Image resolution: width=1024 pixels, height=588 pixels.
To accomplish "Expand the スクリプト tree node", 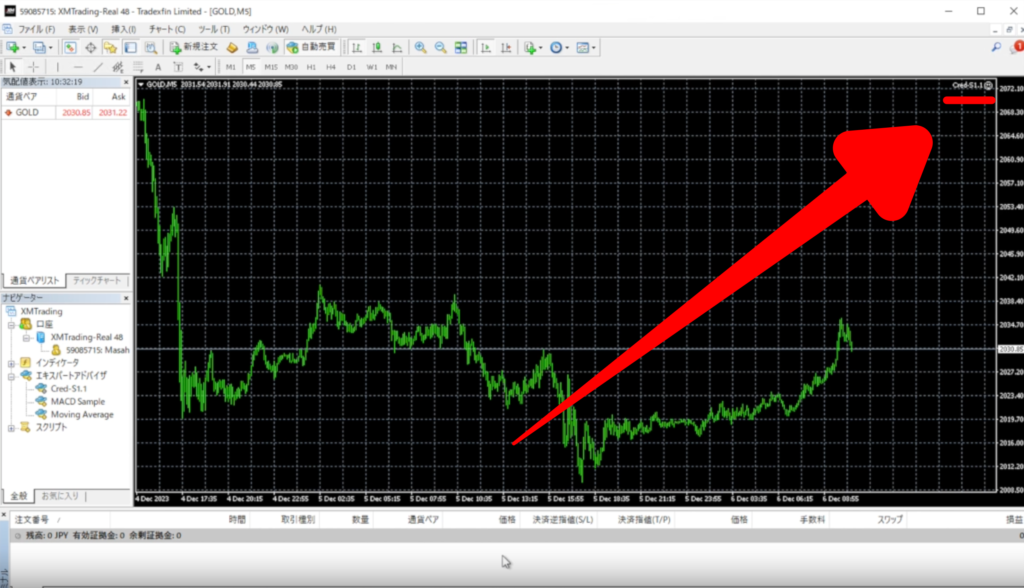I will 12,427.
